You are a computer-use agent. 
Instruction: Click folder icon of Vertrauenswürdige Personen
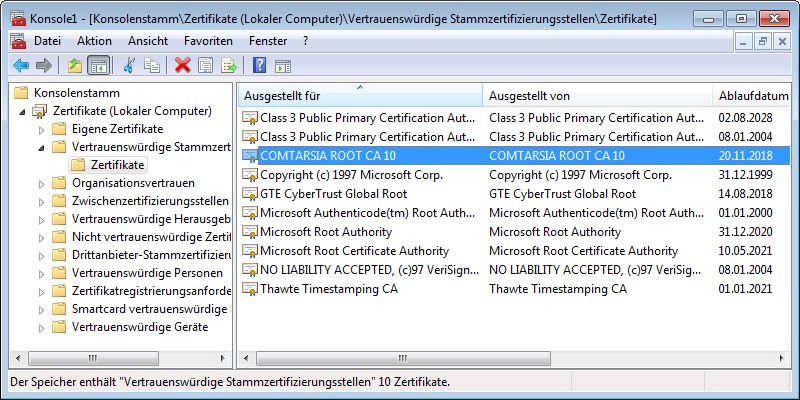[x=59, y=273]
